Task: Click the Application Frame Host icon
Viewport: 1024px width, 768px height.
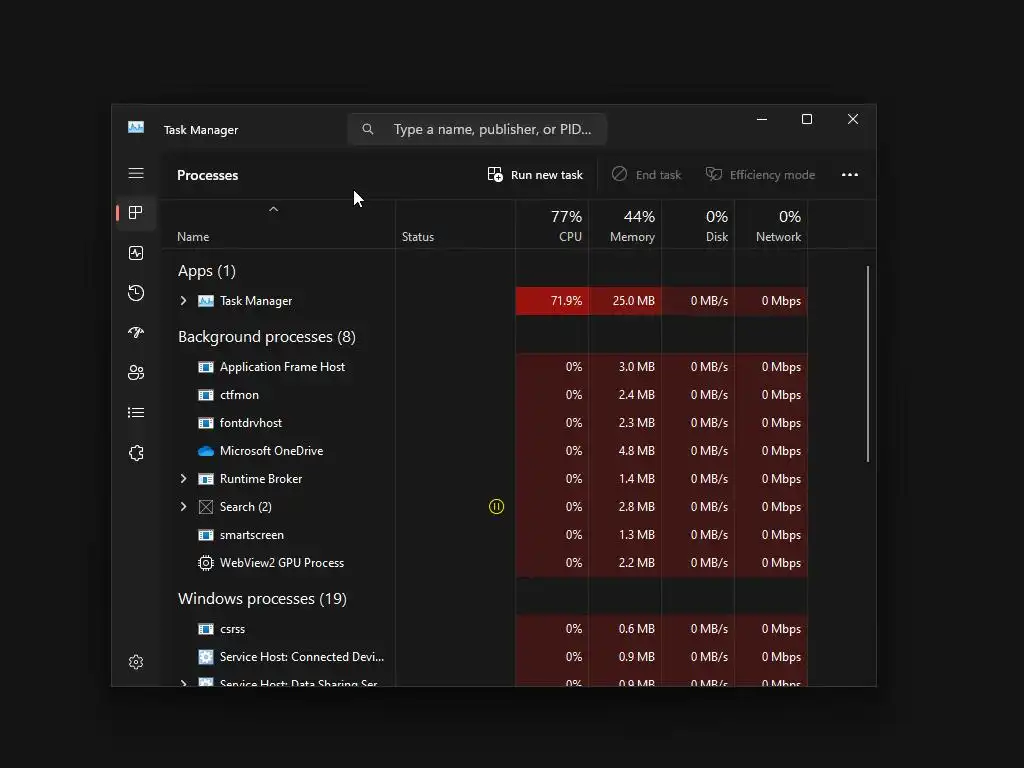Action: tap(206, 367)
